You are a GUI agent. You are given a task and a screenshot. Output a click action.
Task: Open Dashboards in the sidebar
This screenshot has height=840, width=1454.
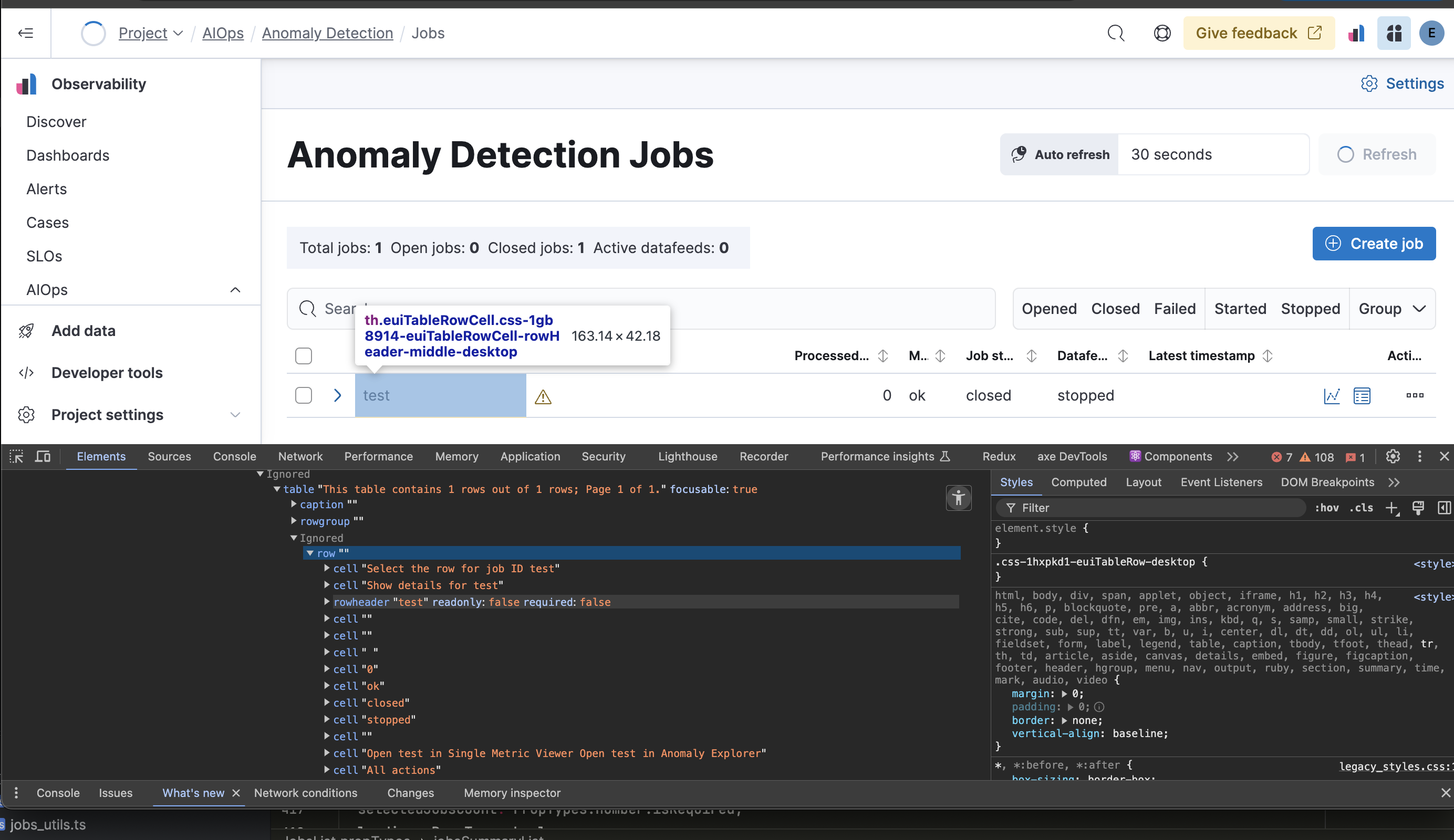pyautogui.click(x=68, y=155)
